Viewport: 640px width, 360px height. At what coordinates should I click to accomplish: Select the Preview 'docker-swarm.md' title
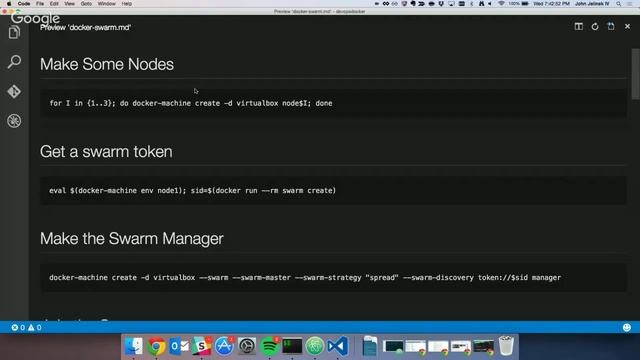coord(85,27)
